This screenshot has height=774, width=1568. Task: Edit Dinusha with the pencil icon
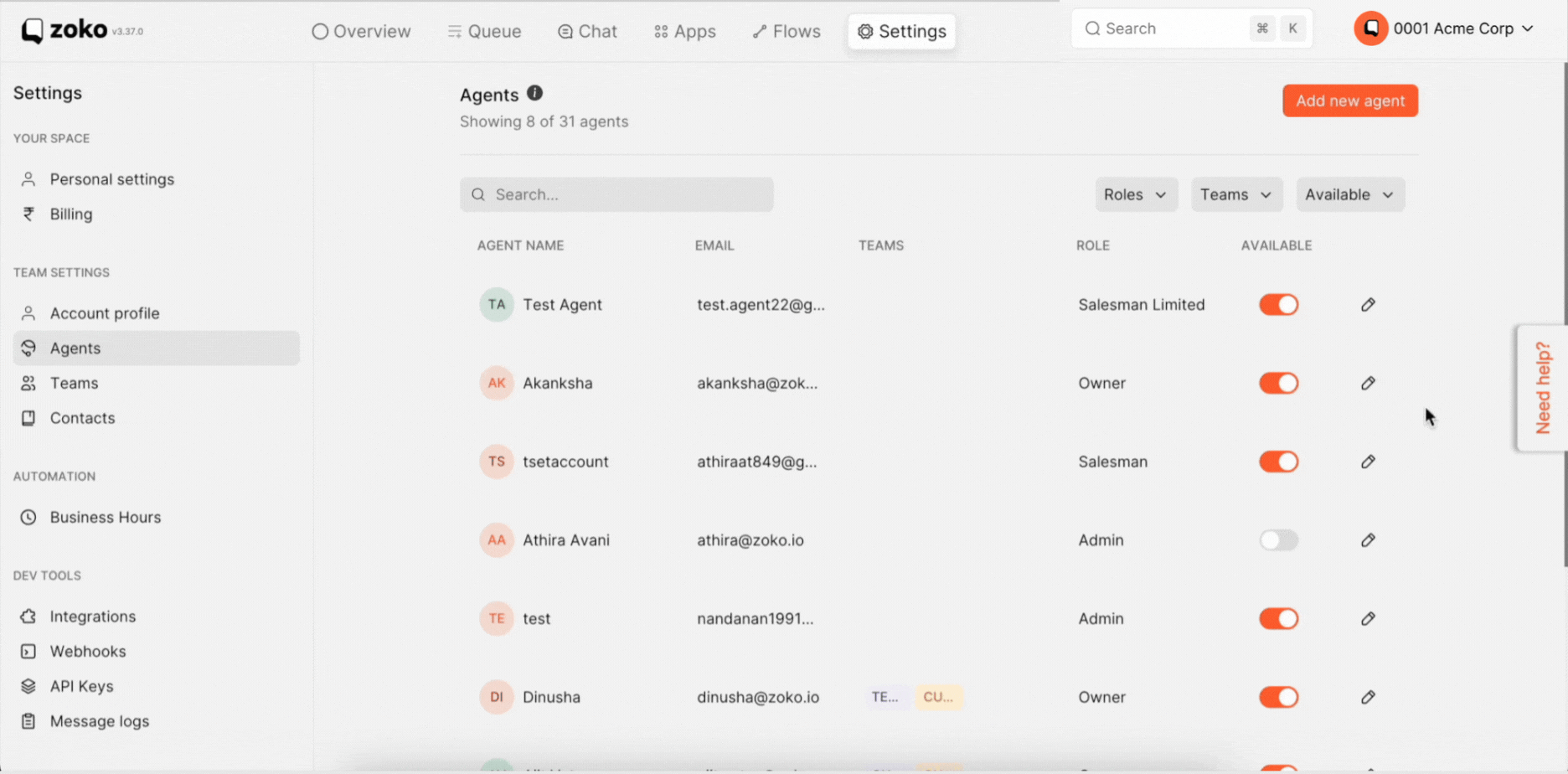(1368, 697)
